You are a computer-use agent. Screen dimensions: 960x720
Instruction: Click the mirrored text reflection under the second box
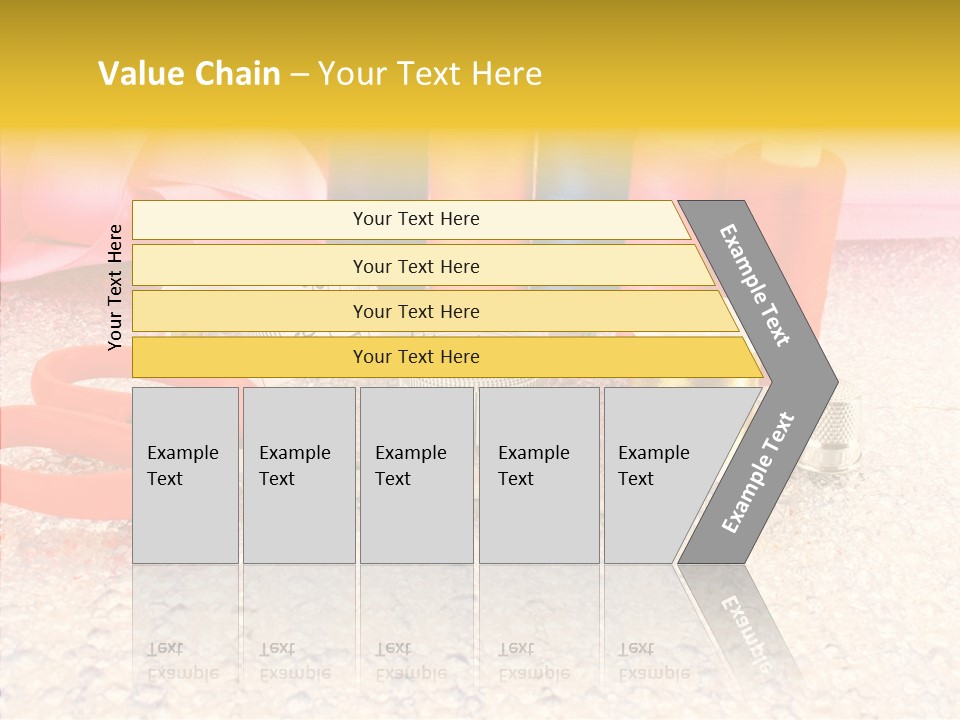tap(295, 661)
